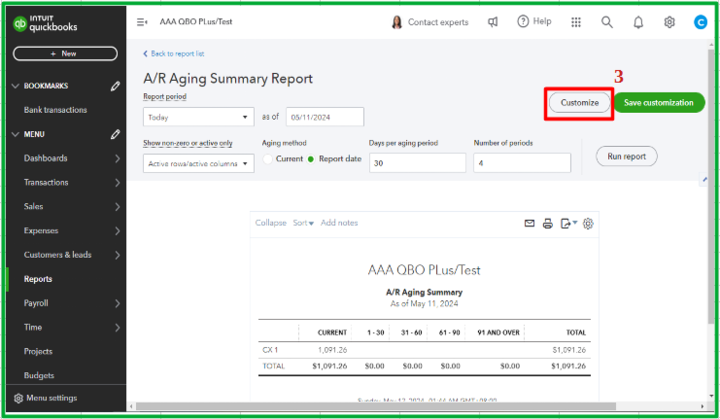Edit menu with pencil icon

click(115, 134)
